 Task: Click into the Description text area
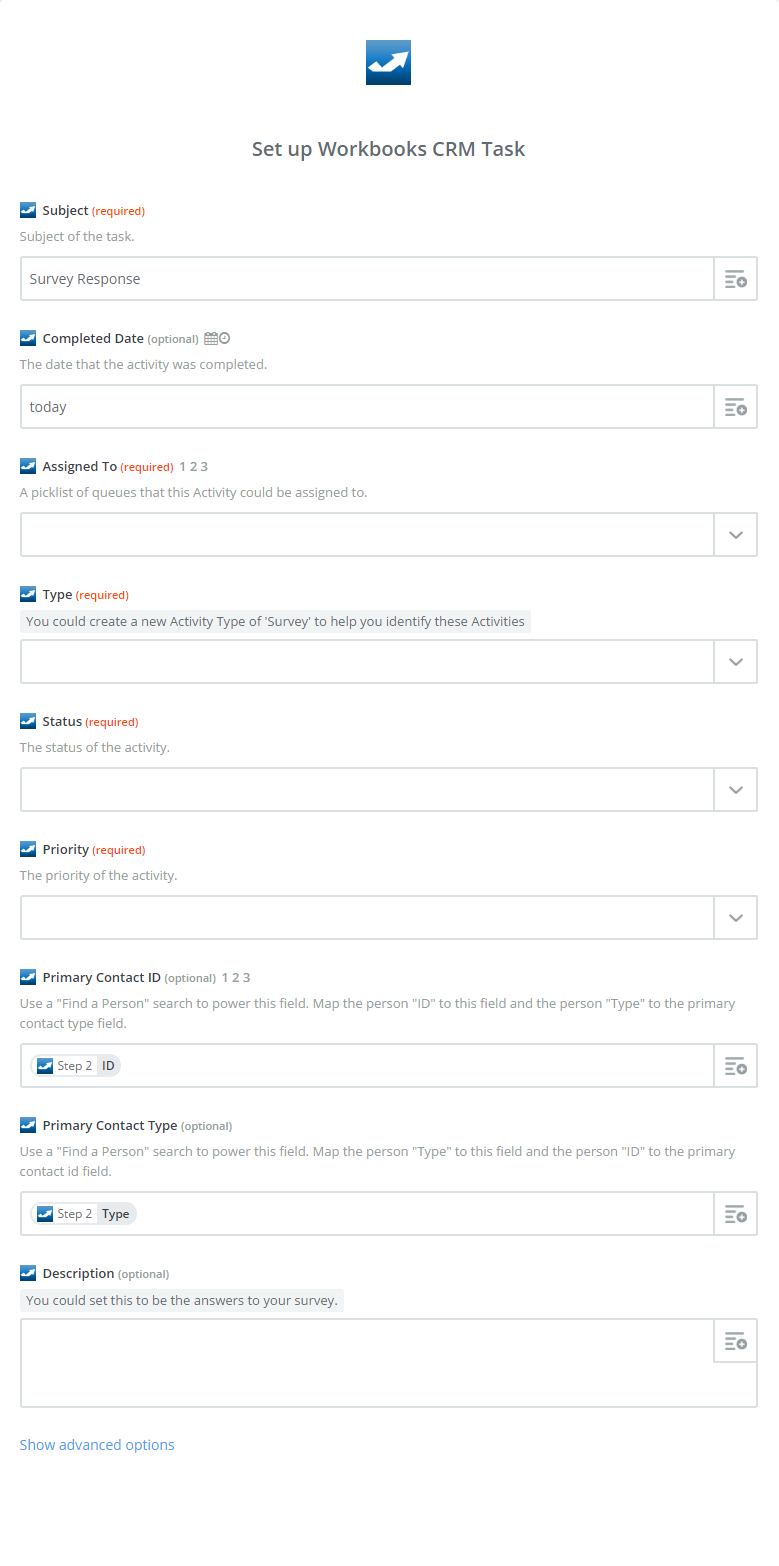click(x=367, y=1363)
